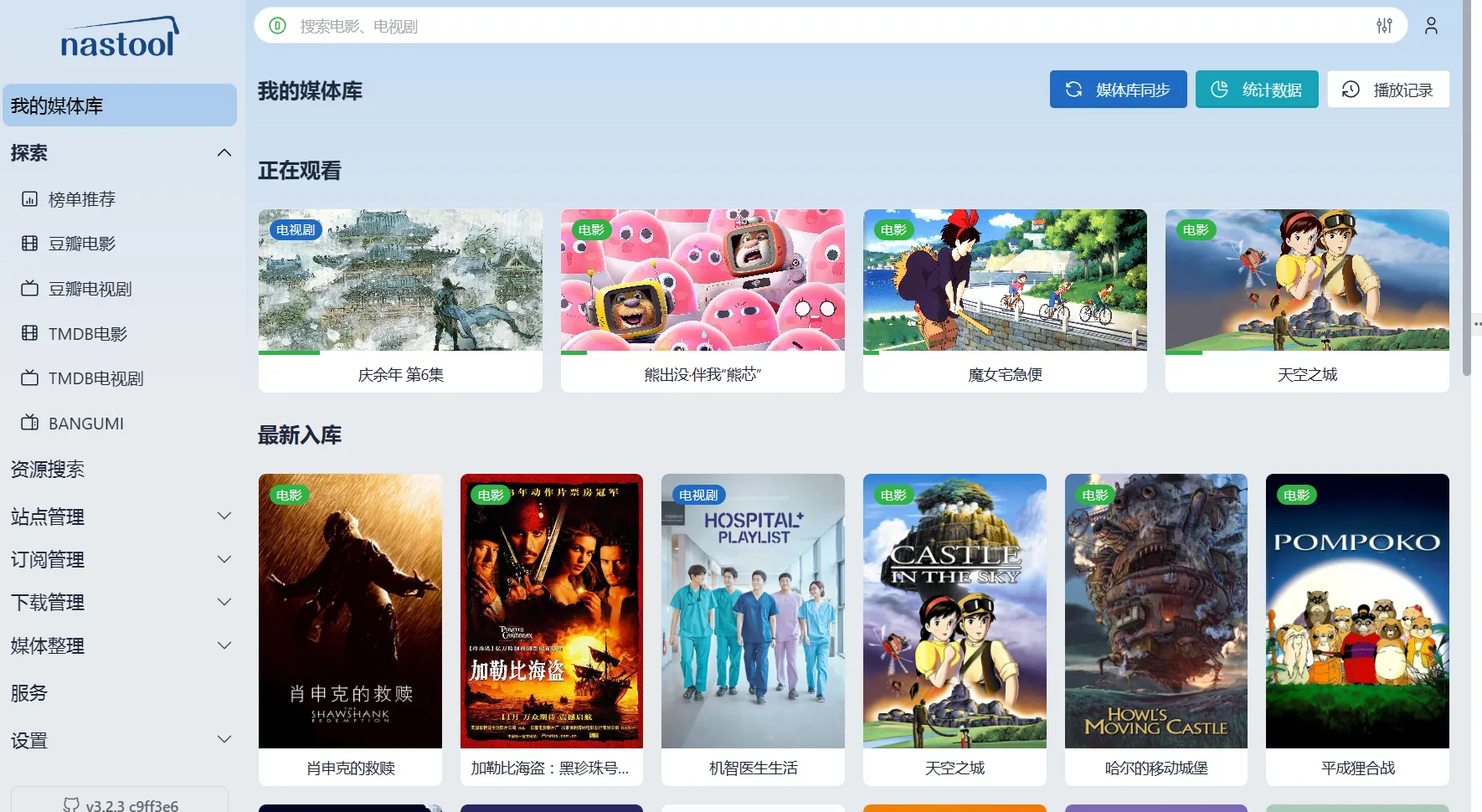Click the 哈尔的移动城堡 title text
The width and height of the screenshot is (1482, 812).
click(1156, 768)
